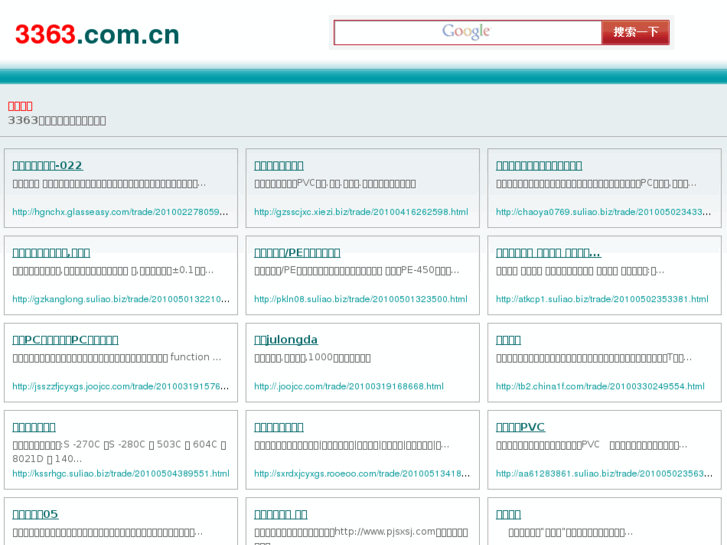The width and height of the screenshot is (727, 545).
Task: Click the description text containing ±0.1
Action: click(x=113, y=270)
